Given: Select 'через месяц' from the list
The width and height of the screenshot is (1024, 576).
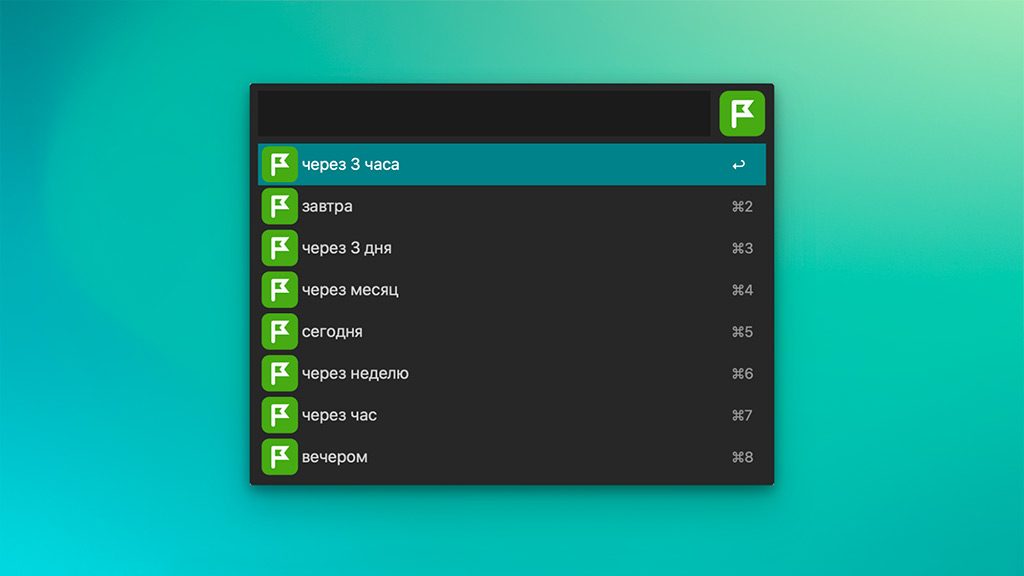Looking at the screenshot, I should point(512,290).
